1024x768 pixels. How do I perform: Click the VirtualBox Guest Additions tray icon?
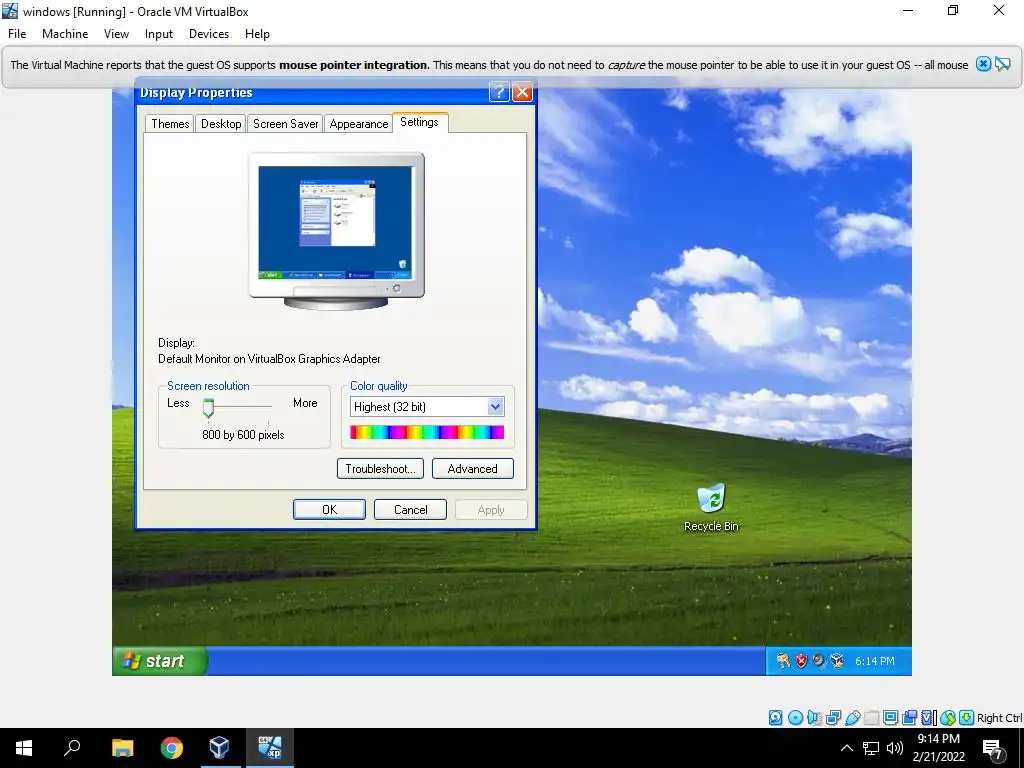pyautogui.click(x=836, y=661)
